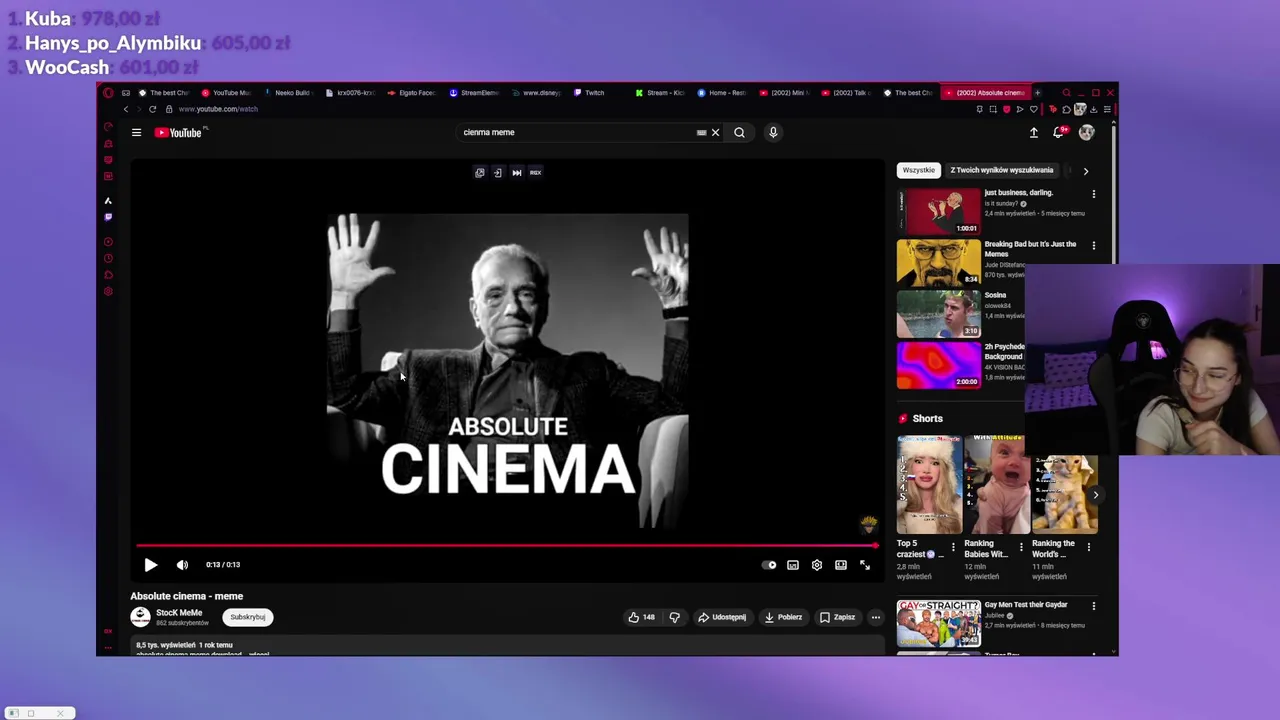1280x720 pixels.
Task: Enter fullscreen mode
Action: 865,565
